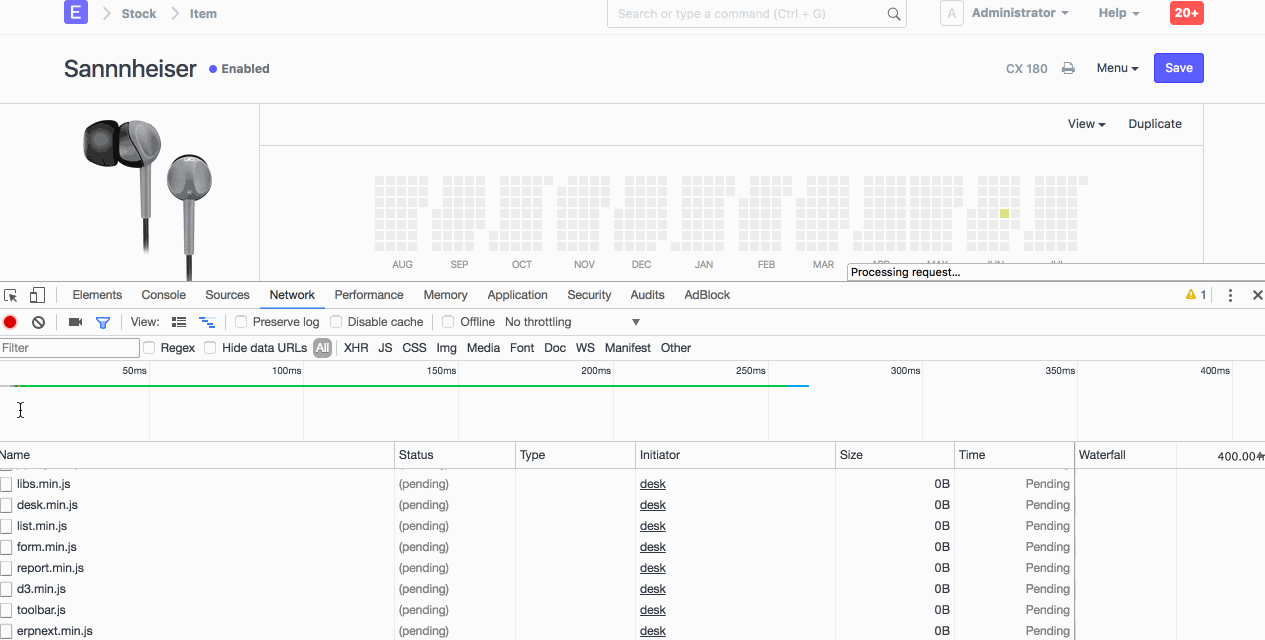Click the warning count indicator
This screenshot has width=1265, height=640.
[x=1196, y=295]
